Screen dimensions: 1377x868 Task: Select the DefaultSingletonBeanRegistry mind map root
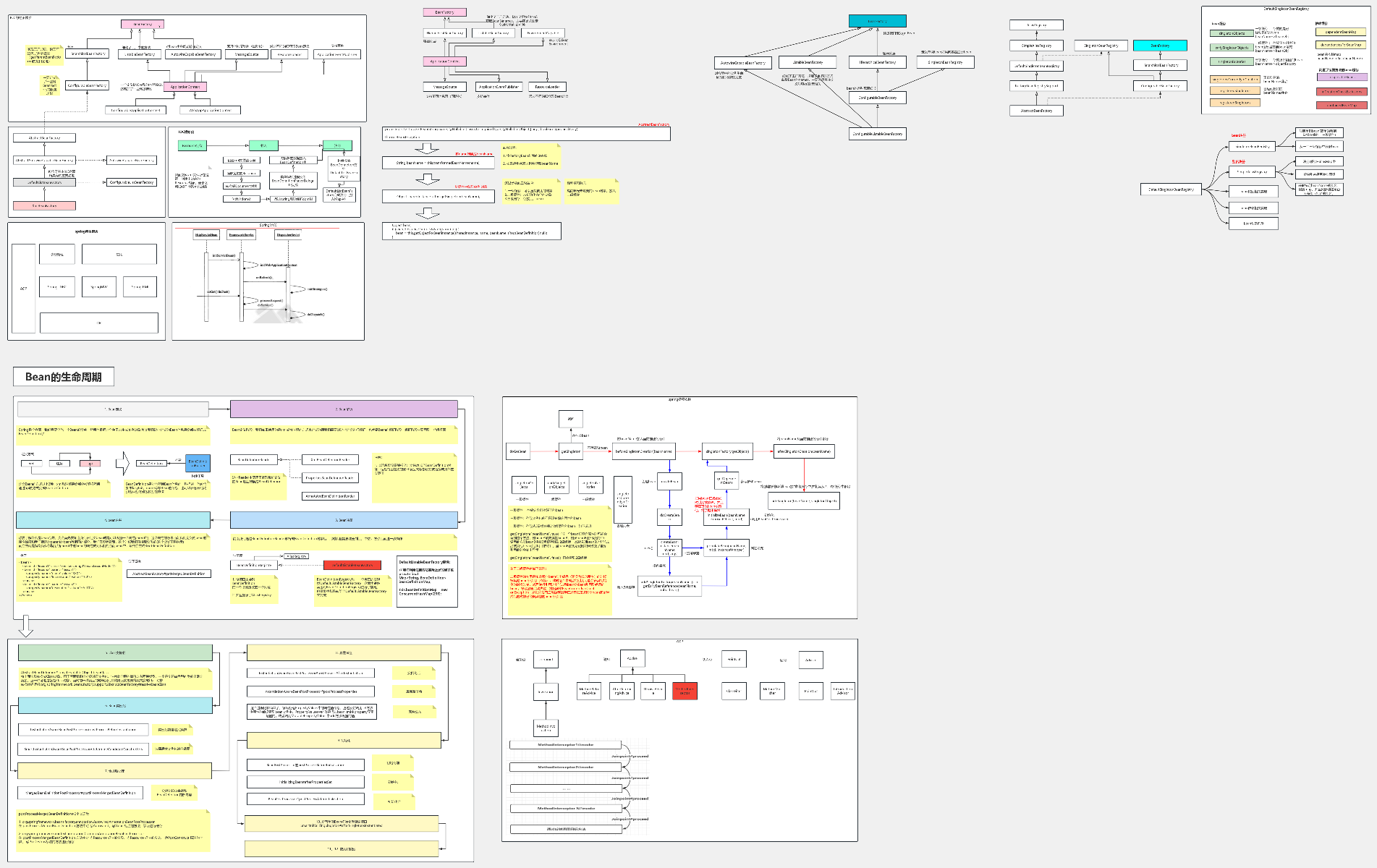(1171, 190)
